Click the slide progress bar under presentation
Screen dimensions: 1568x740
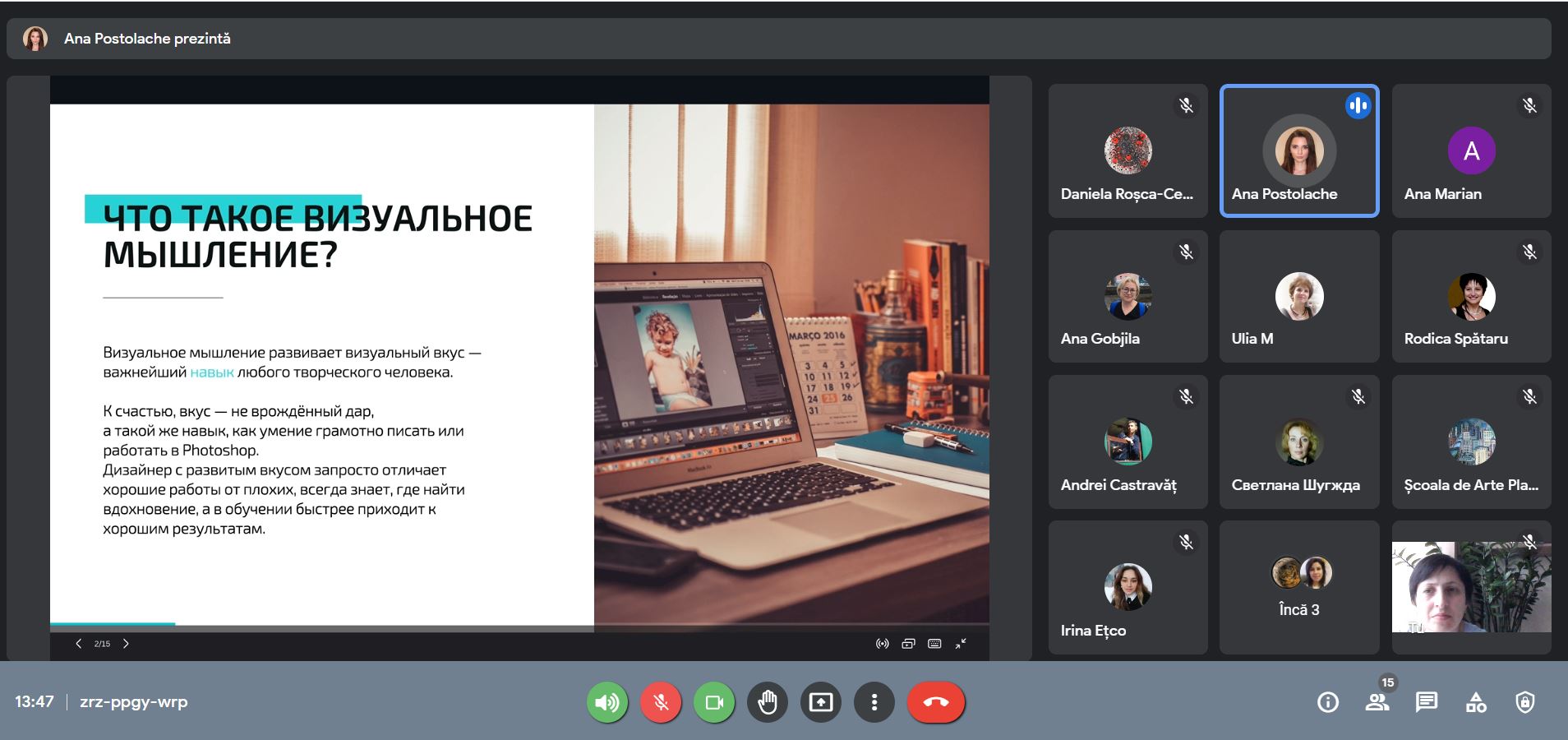point(519,625)
